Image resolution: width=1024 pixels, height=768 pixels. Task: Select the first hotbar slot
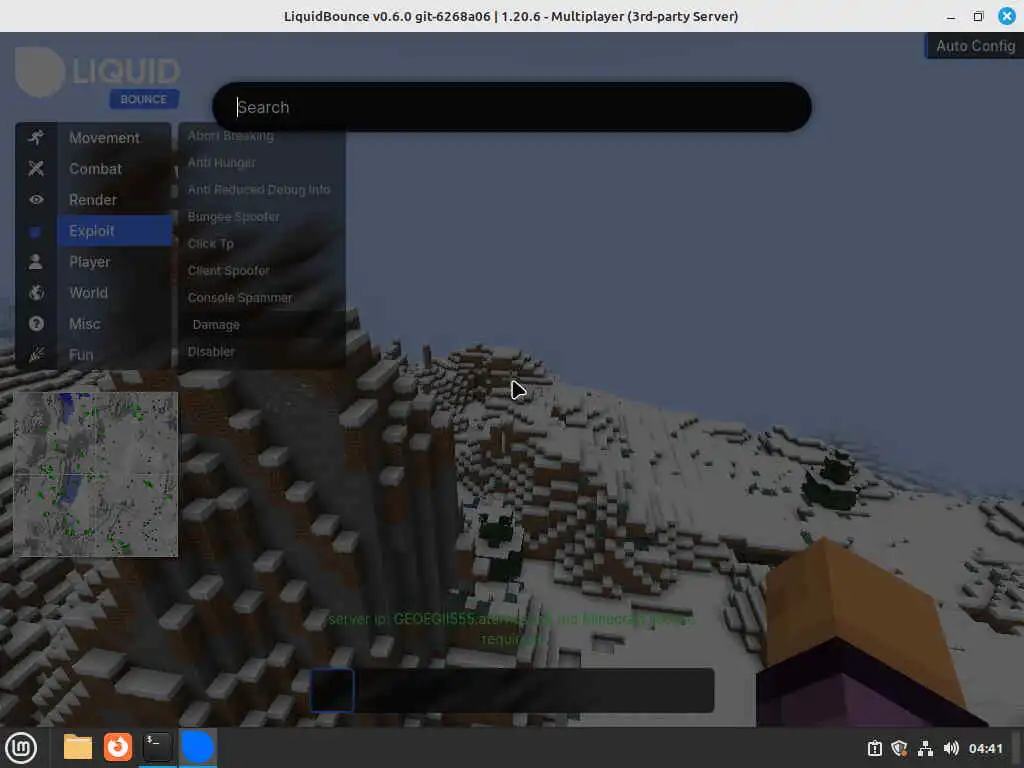point(332,690)
